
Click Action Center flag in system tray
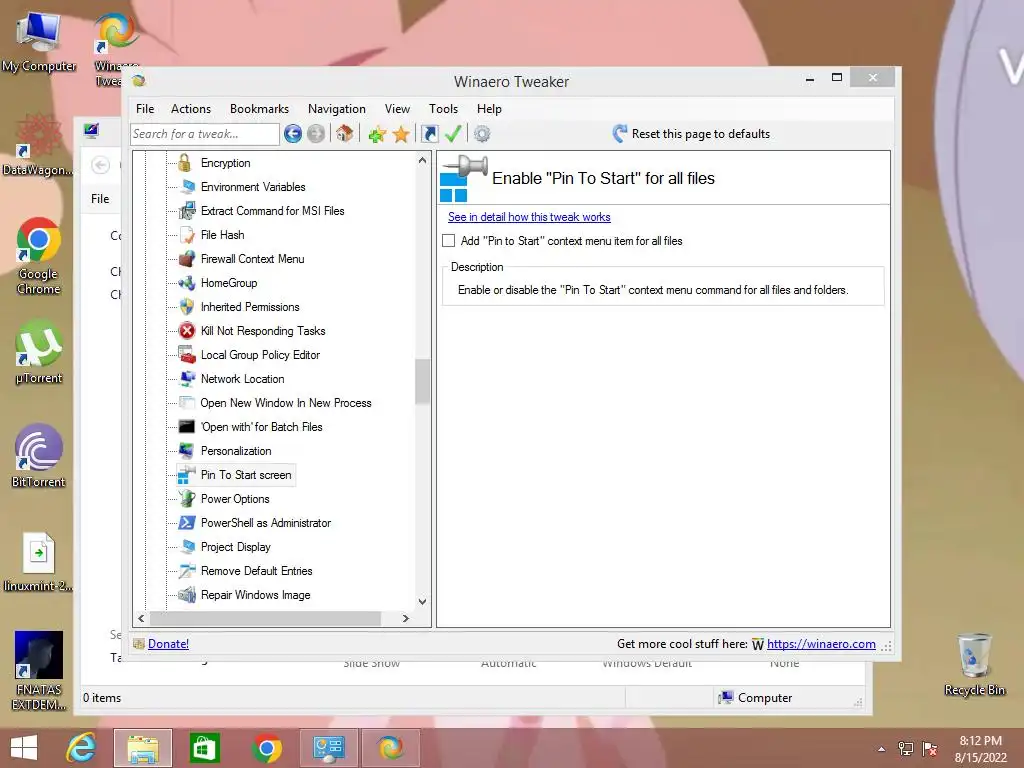(929, 748)
